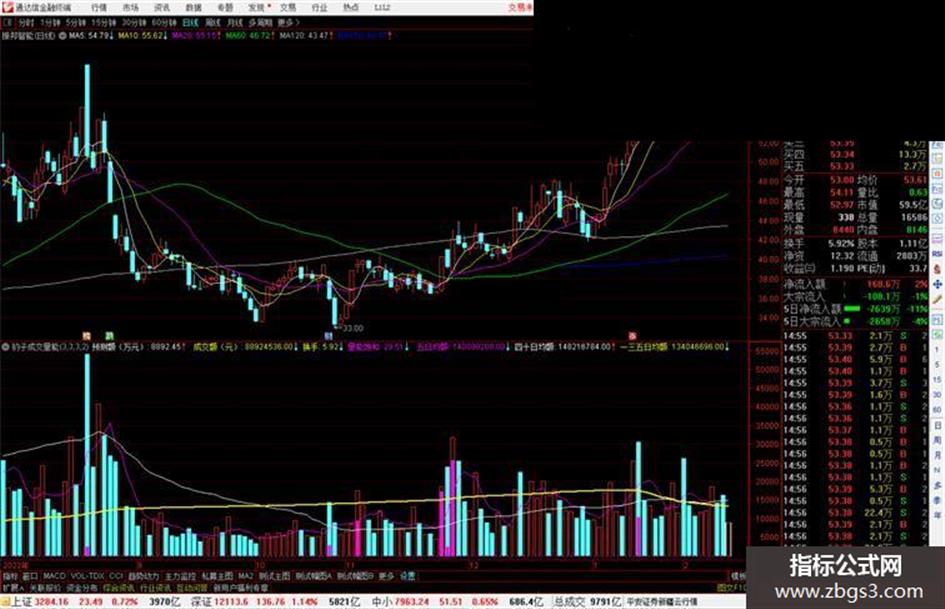Open the 关联报价 tab
This screenshot has height=609, width=945.
pyautogui.click(x=45, y=587)
